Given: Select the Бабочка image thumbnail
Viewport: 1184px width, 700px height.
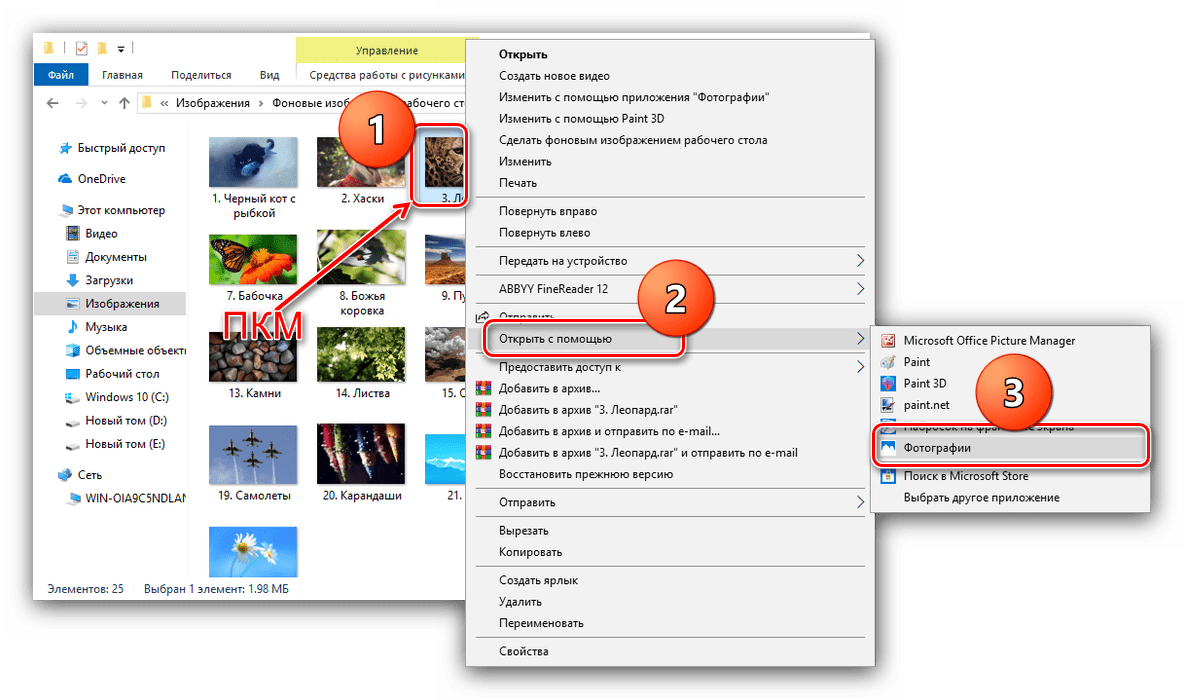Looking at the screenshot, I should 253,259.
